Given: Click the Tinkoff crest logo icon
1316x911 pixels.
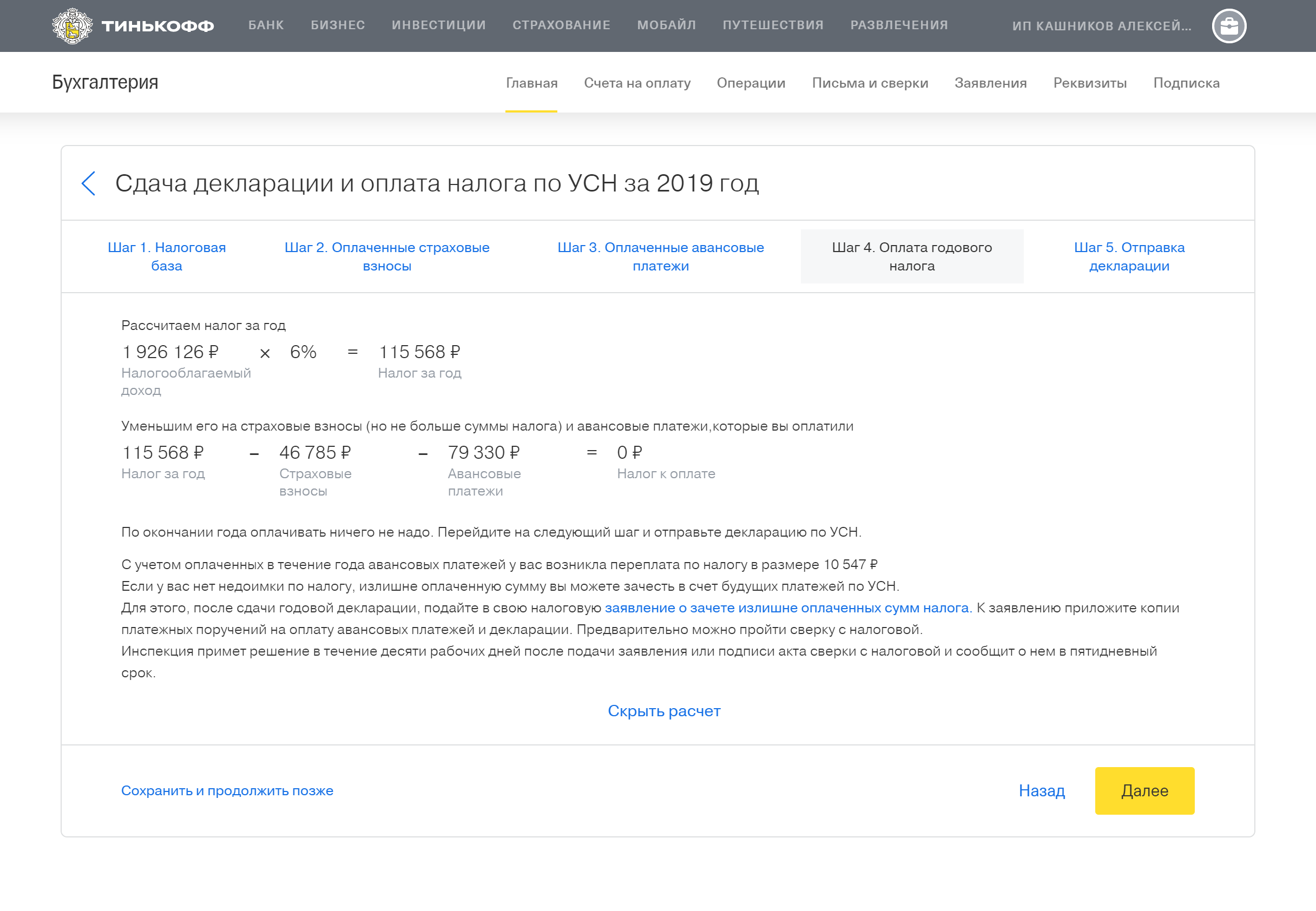Looking at the screenshot, I should click(72, 25).
